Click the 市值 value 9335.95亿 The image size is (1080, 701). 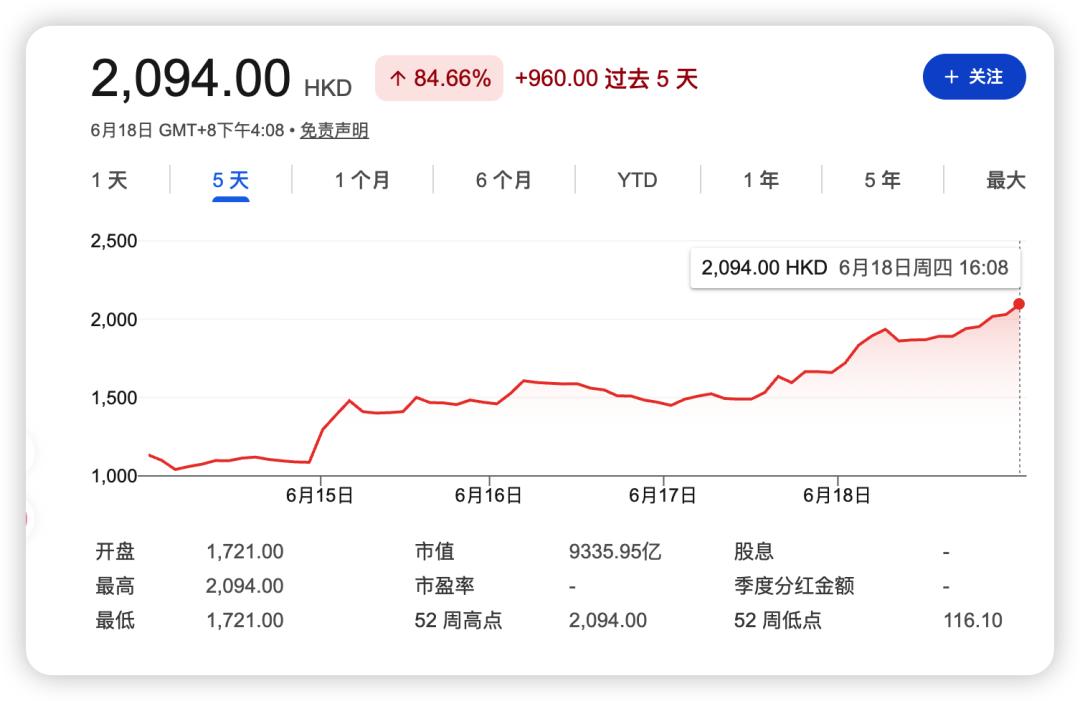pos(615,552)
